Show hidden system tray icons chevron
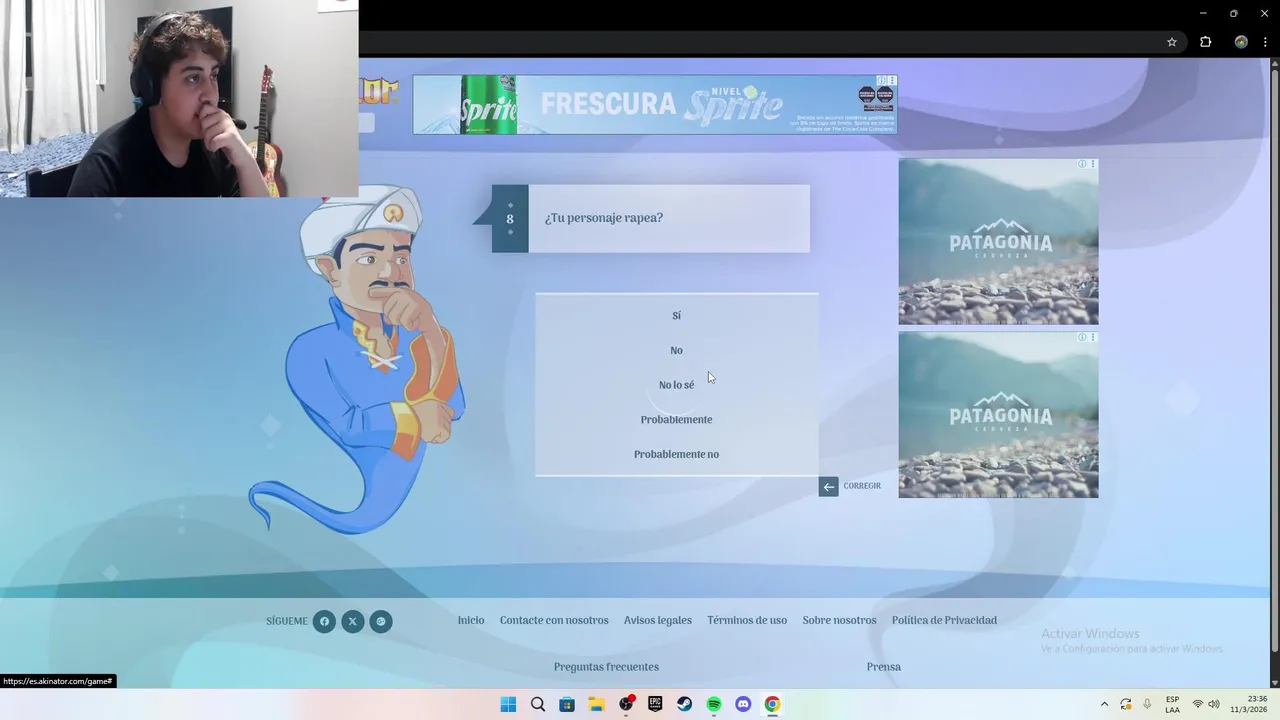 [1104, 704]
